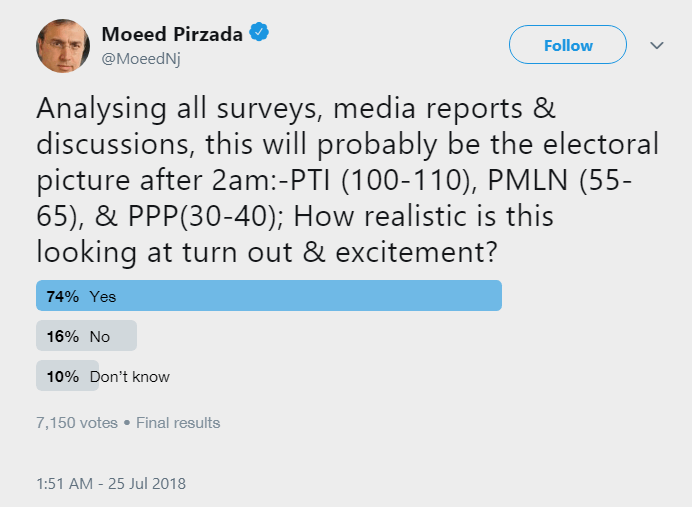Click the 'Don't know' option text
The image size is (692, 507).
[x=130, y=377]
